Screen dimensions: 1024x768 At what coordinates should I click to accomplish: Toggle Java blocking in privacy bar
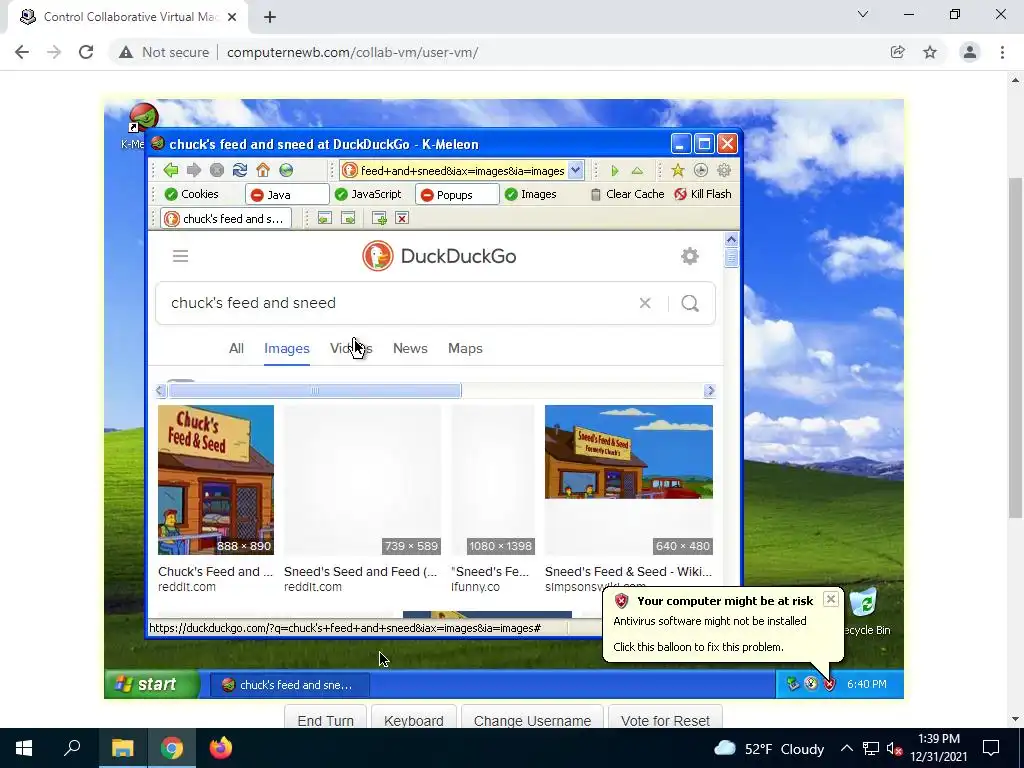click(x=286, y=195)
